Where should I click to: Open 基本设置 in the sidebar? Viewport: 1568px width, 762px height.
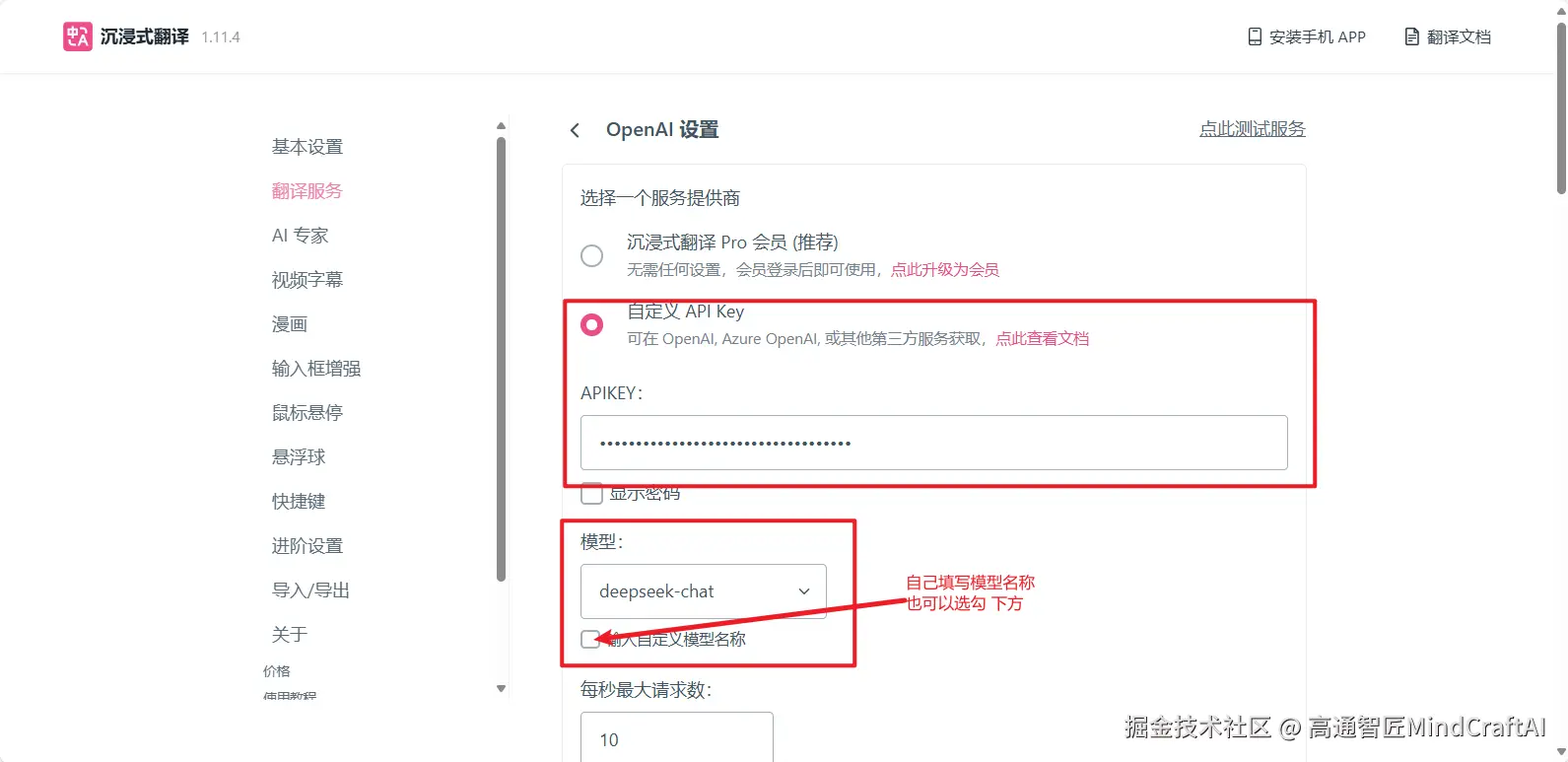pyautogui.click(x=307, y=147)
